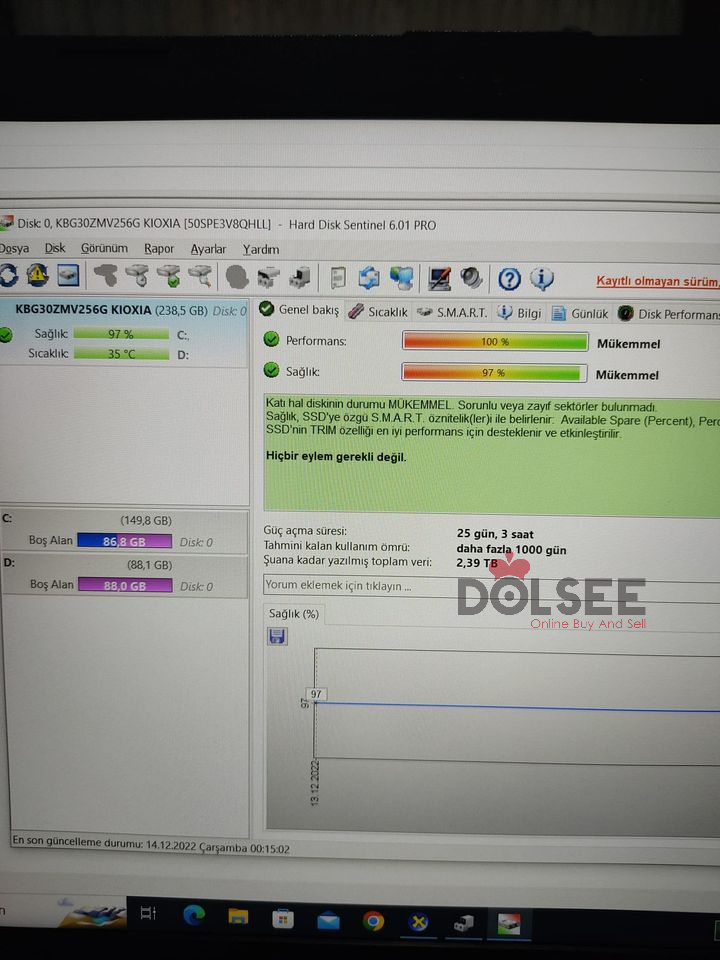Viewport: 720px width, 960px height.
Task: Open the Bilgi tab
Action: click(520, 313)
